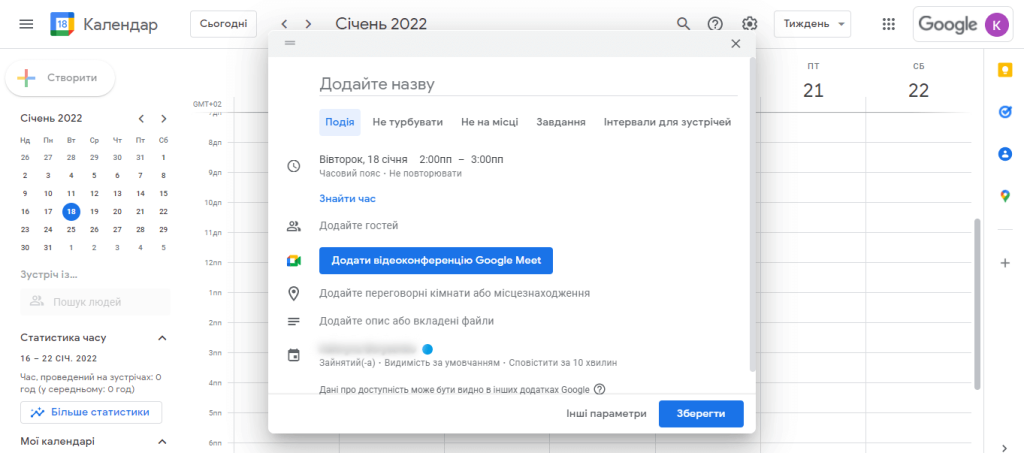Image resolution: width=1024 pixels, height=453 pixels.
Task: Open Contacts in side panel
Action: point(1005,154)
